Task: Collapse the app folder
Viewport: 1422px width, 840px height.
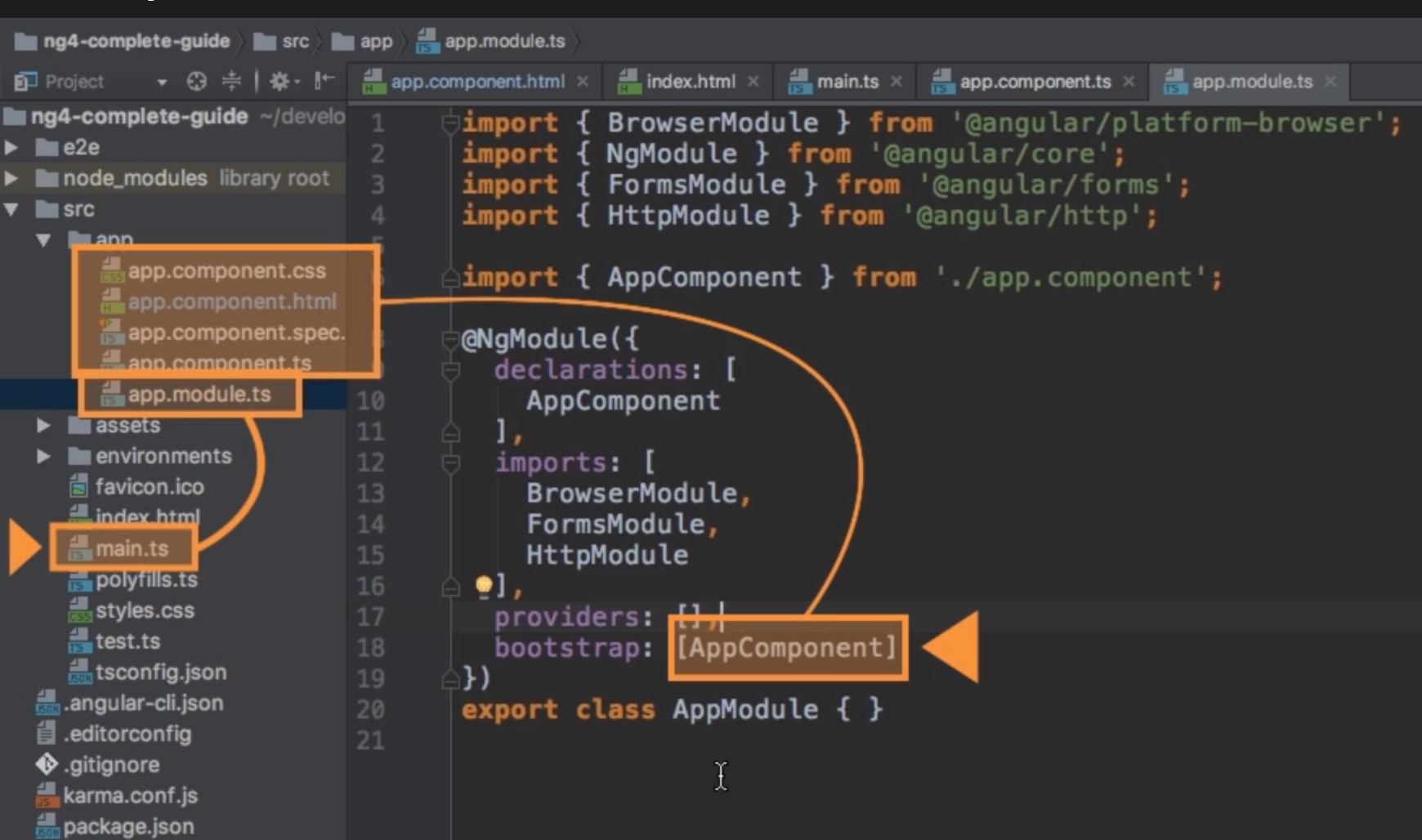Action: click(43, 240)
